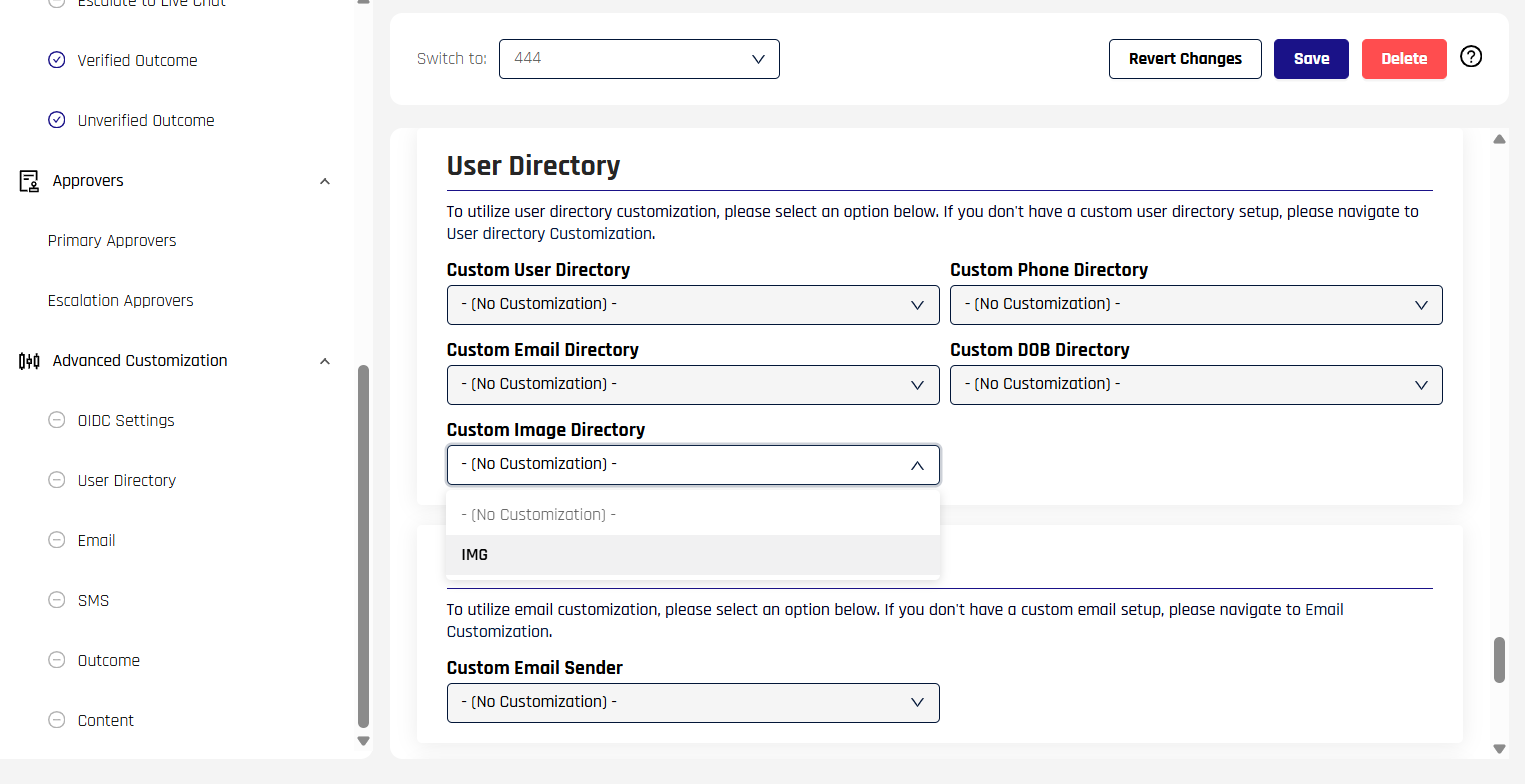Click the SMS status circle icon
Viewport: 1525px width, 784px height.
[57, 600]
